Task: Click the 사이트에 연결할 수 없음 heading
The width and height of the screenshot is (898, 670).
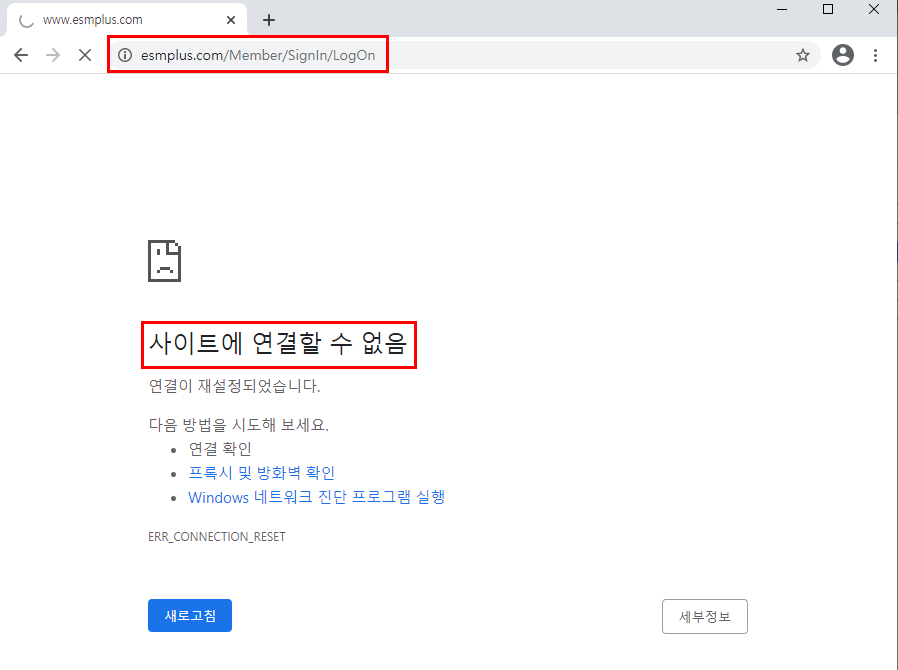Action: (278, 345)
